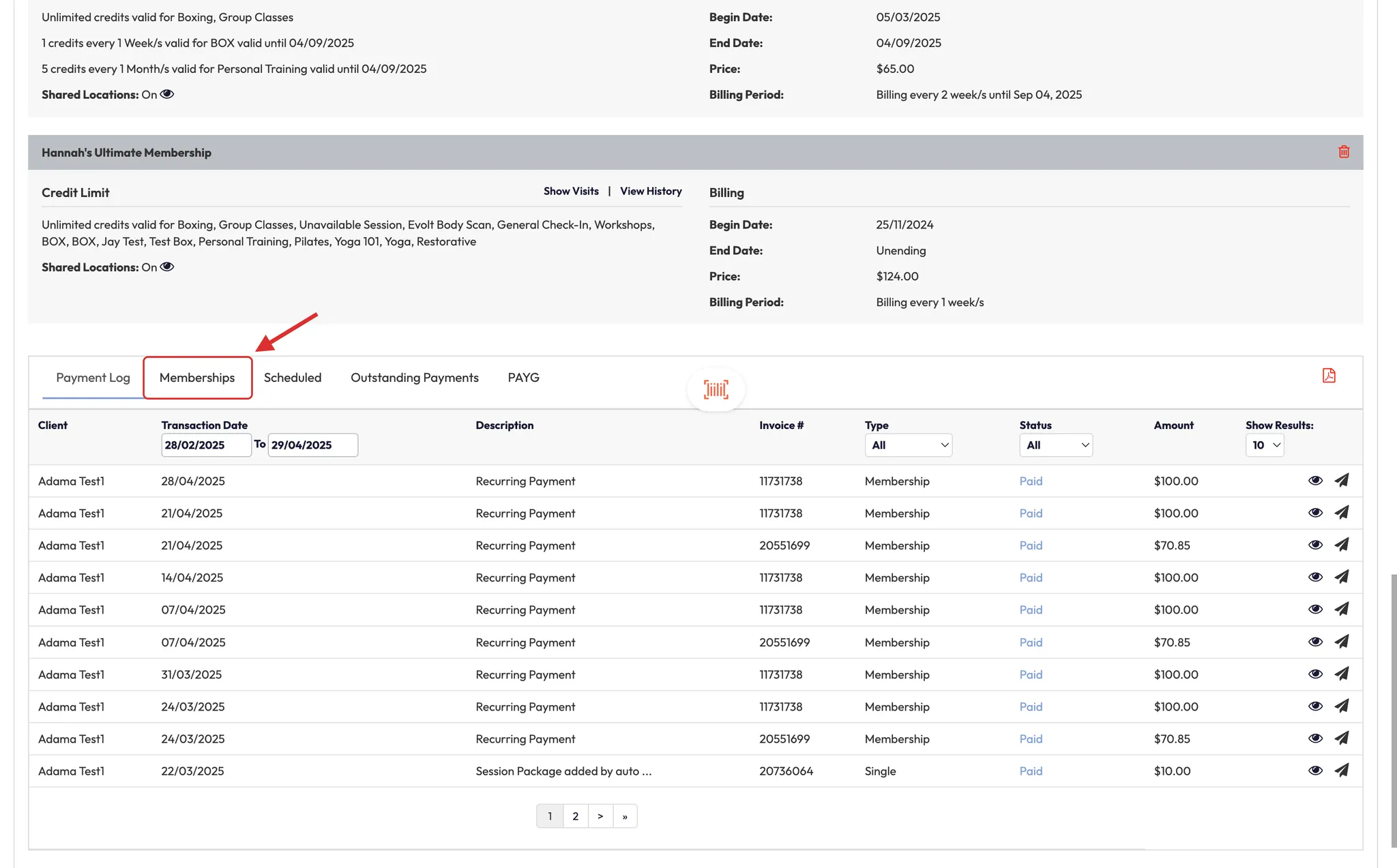
Task: View details of 22/03/2025 Single payment
Action: tap(1315, 770)
